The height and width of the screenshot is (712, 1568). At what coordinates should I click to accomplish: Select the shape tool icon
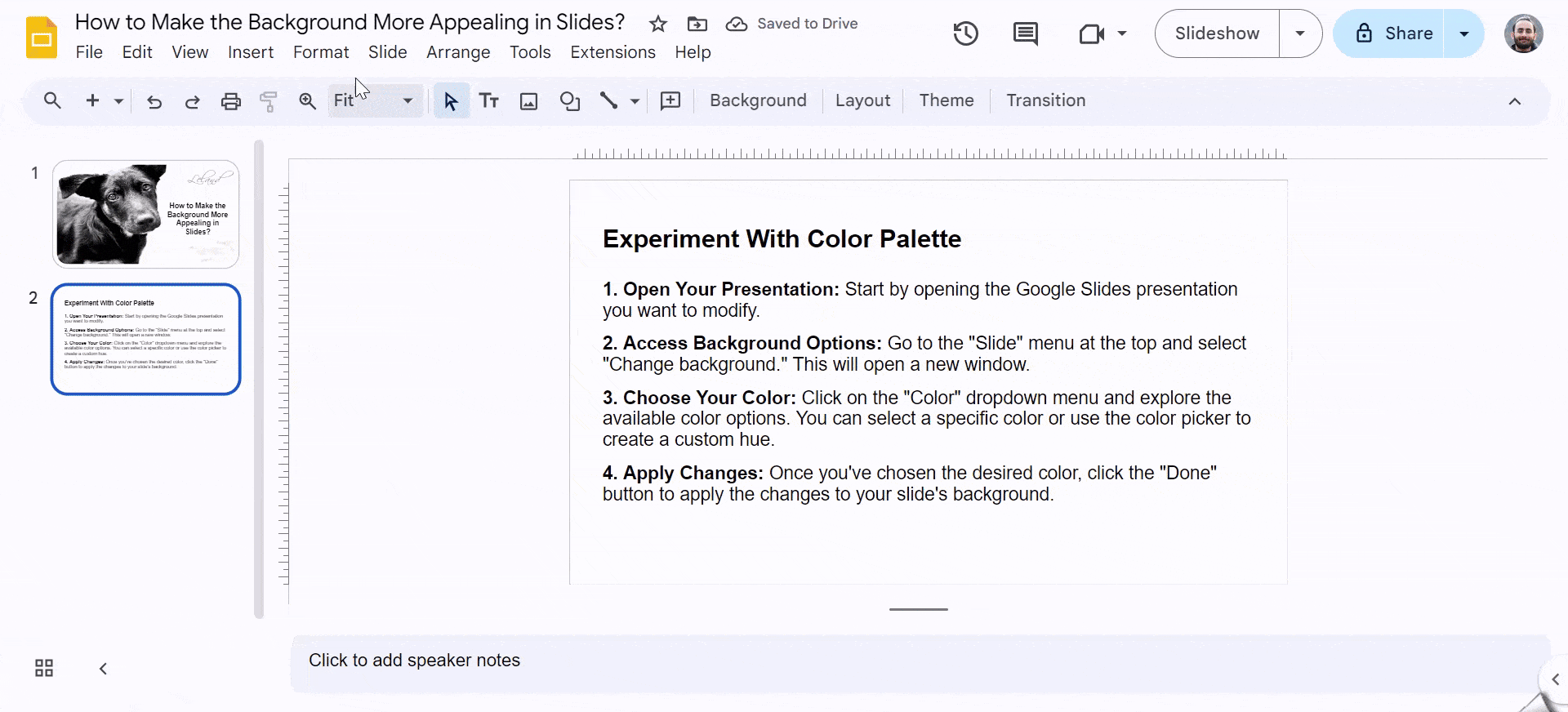click(569, 101)
